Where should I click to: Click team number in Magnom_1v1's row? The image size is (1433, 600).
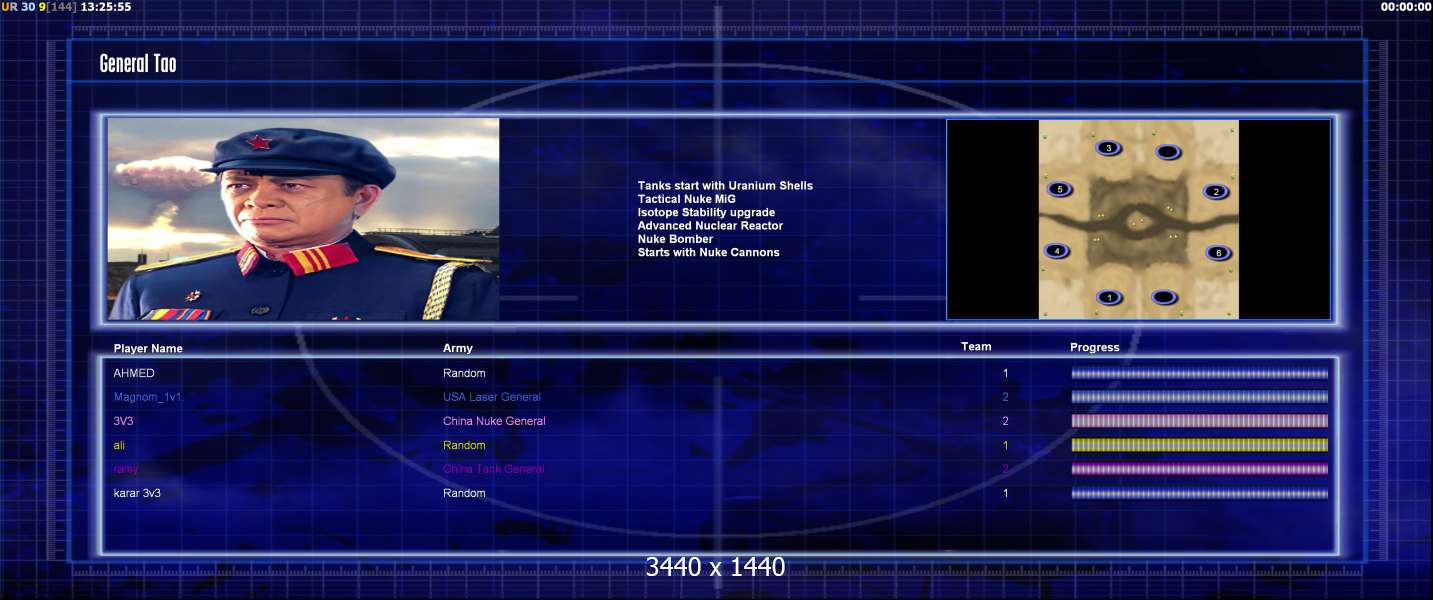(1006, 397)
